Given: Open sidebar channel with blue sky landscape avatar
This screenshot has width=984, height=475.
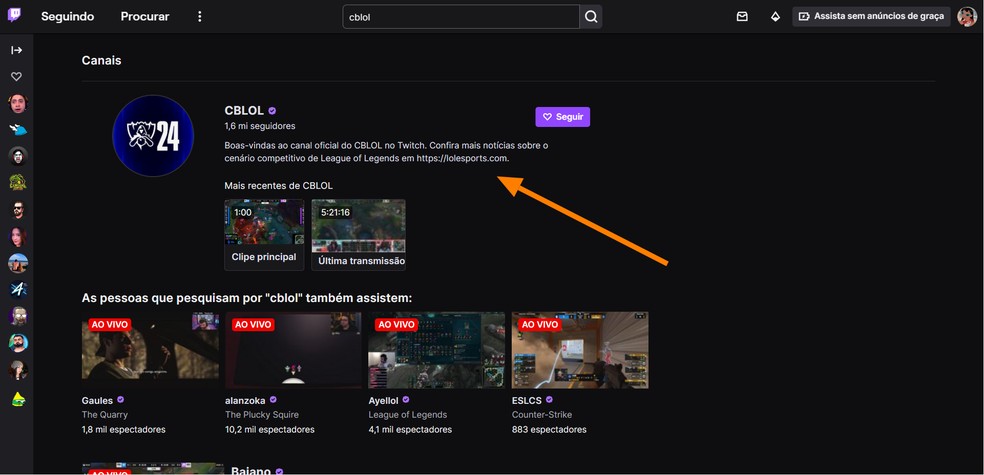Looking at the screenshot, I should (18, 263).
